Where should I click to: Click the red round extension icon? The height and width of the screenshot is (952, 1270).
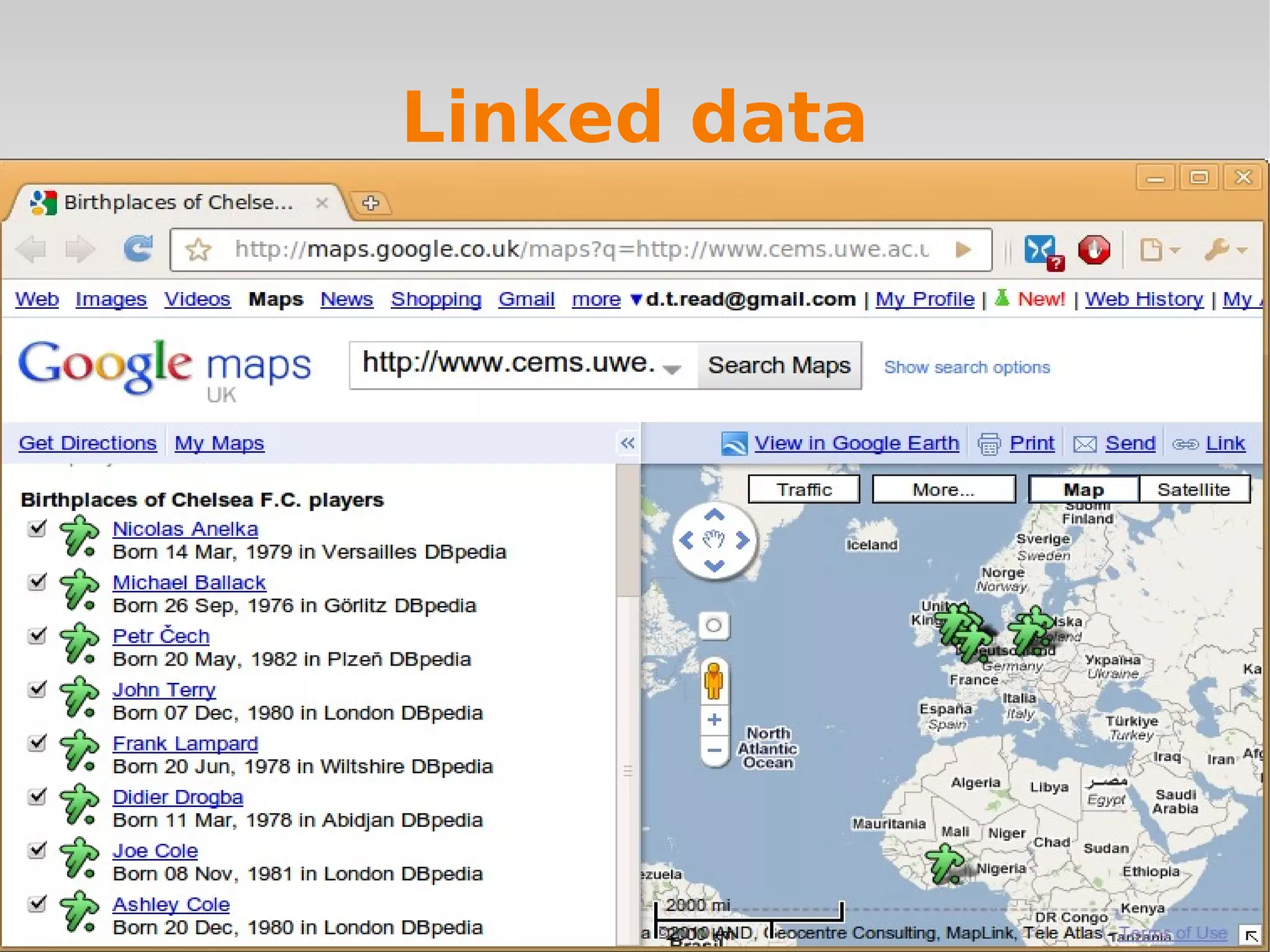[x=1095, y=250]
